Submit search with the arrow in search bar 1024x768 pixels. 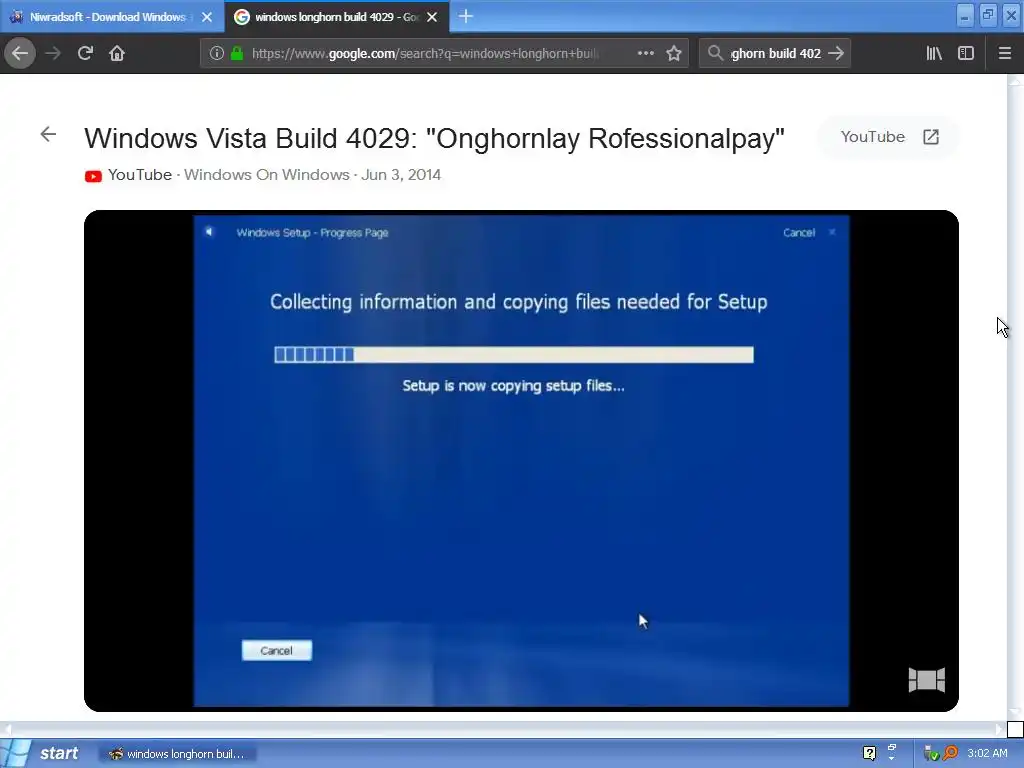[836, 54]
